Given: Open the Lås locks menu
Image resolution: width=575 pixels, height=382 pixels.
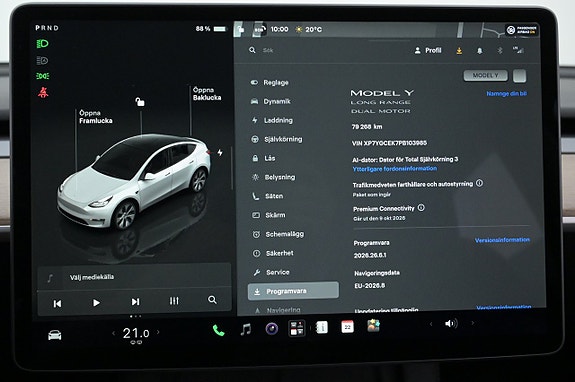Looking at the screenshot, I should tap(264, 158).
